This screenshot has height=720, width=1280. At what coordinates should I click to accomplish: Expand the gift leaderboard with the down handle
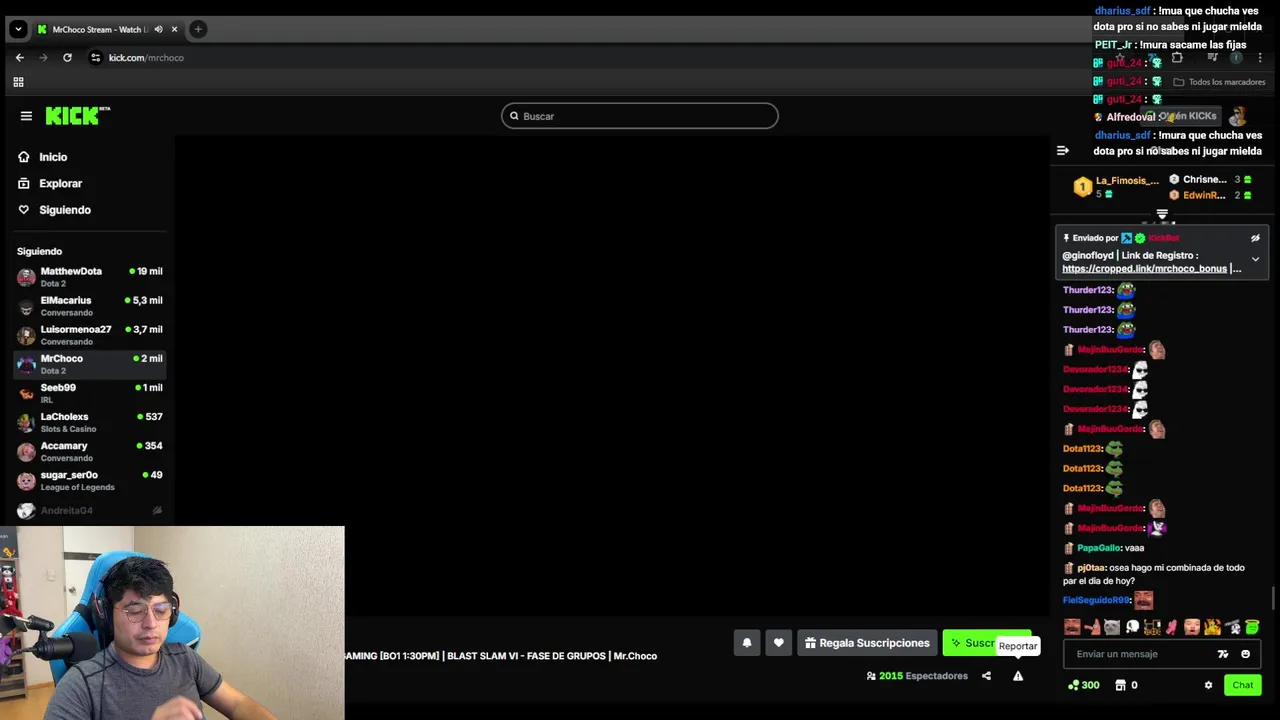pos(1162,215)
